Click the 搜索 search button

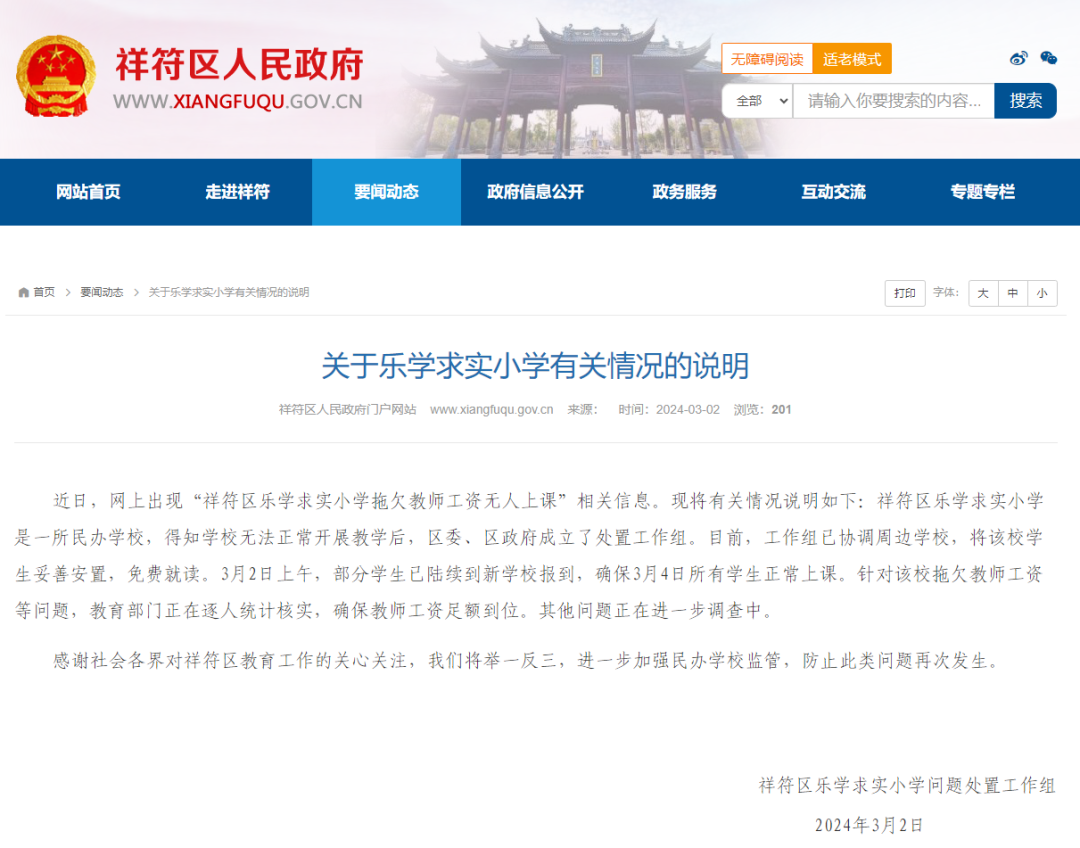pyautogui.click(x=1025, y=101)
